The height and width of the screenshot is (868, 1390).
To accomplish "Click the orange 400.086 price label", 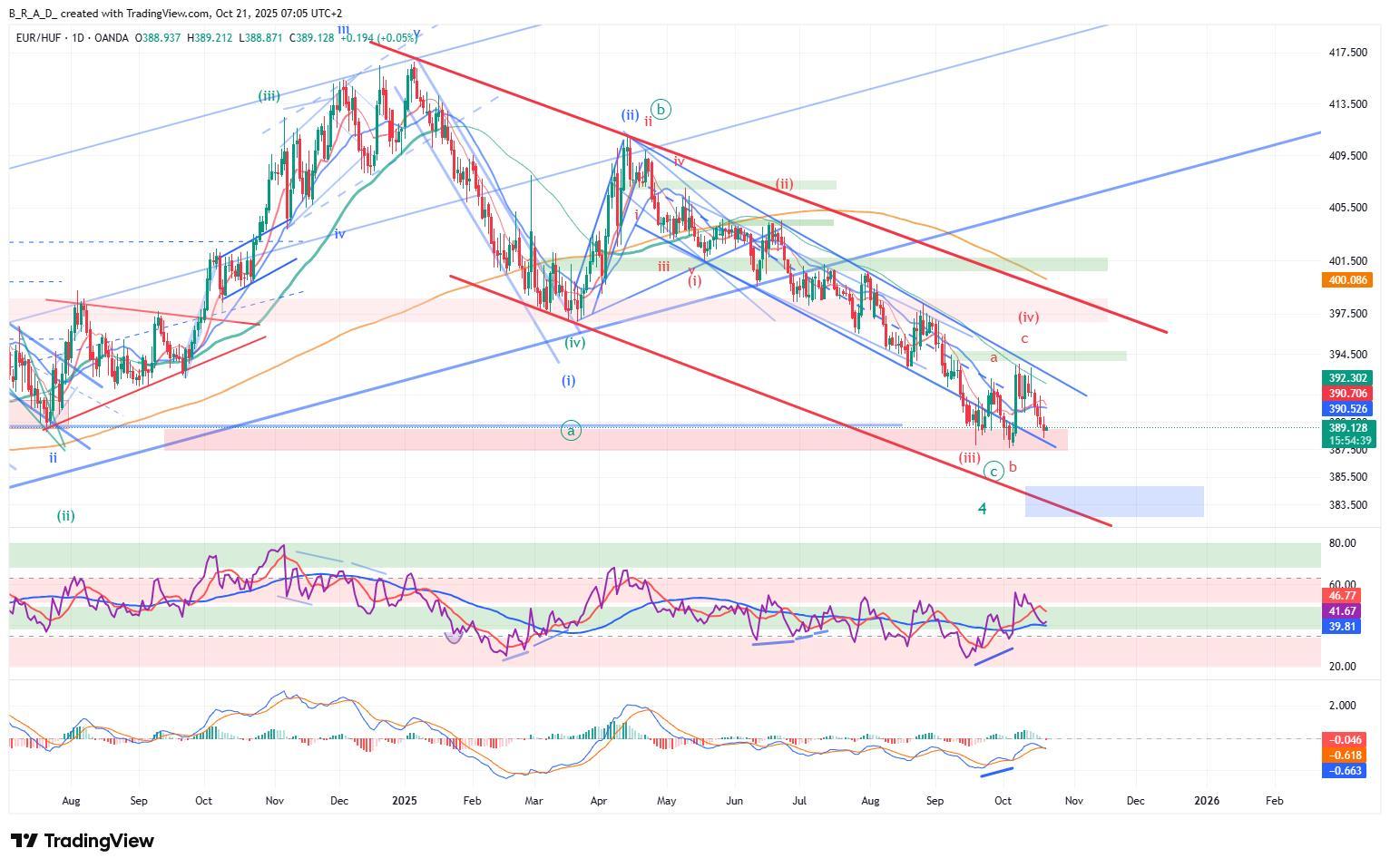I will tap(1346, 280).
